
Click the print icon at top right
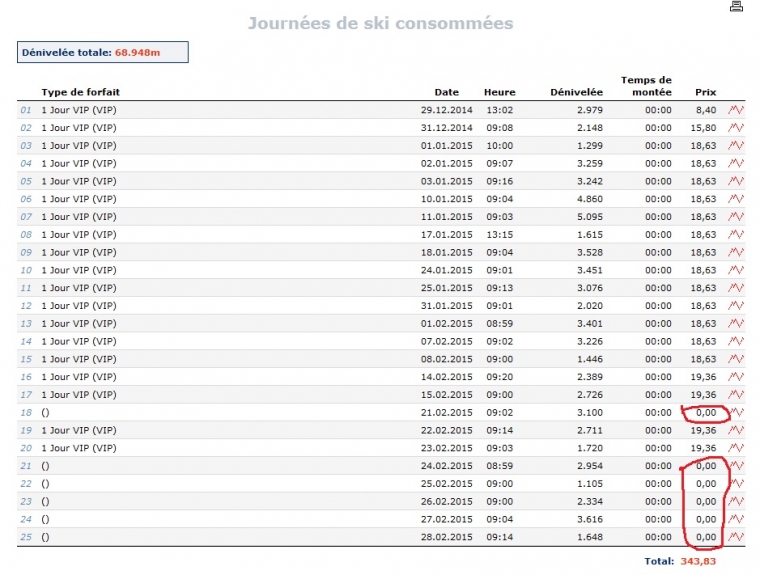pos(736,6)
